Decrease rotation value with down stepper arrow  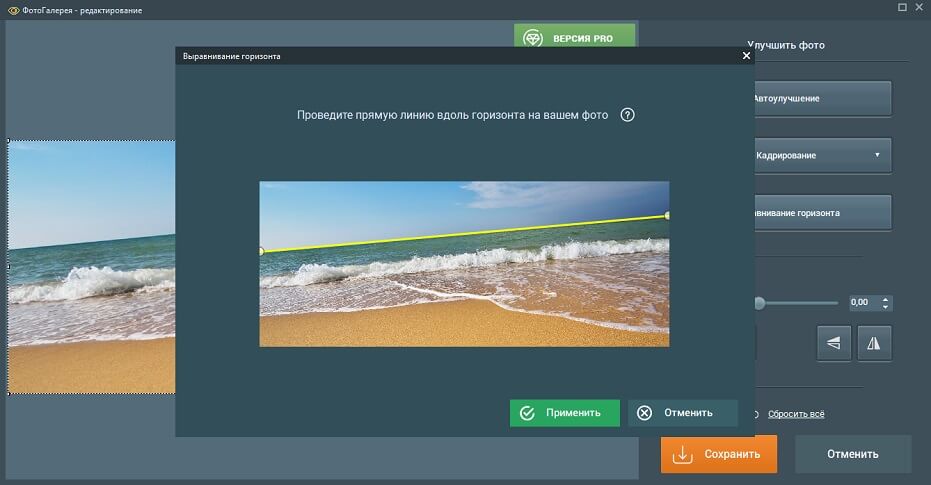pyautogui.click(x=886, y=306)
